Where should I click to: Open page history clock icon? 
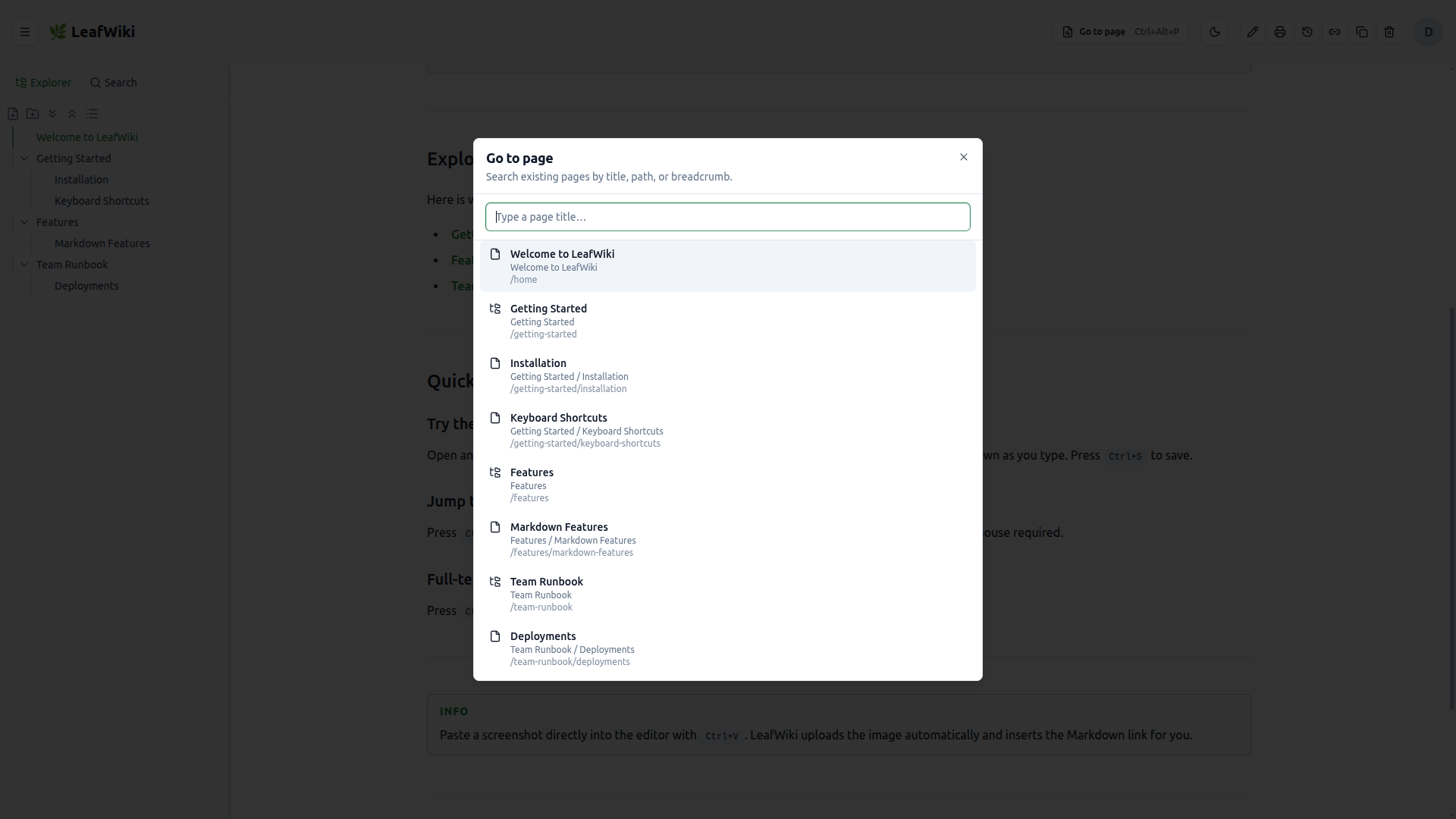1307,32
